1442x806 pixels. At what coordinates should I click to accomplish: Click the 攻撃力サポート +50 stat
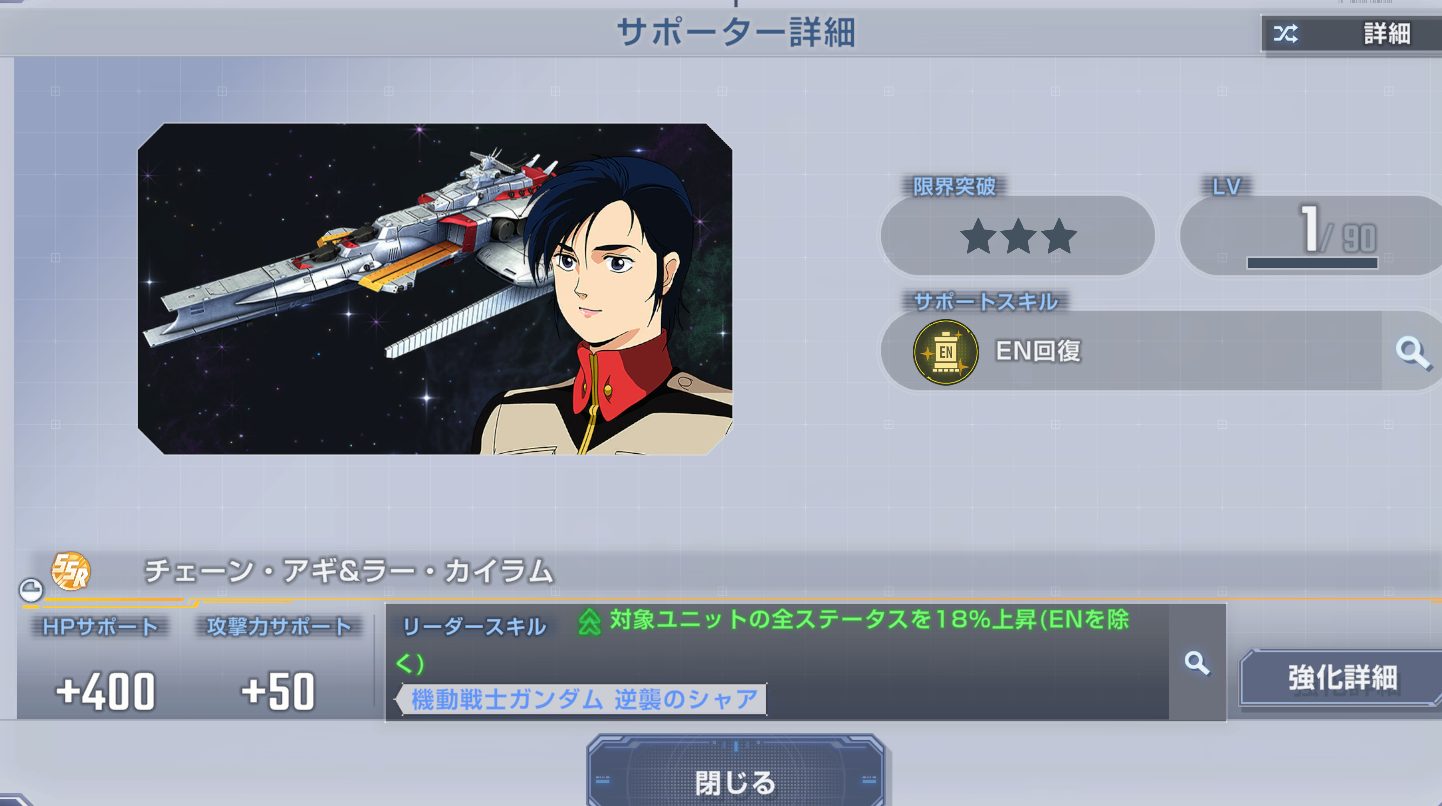pyautogui.click(x=279, y=664)
